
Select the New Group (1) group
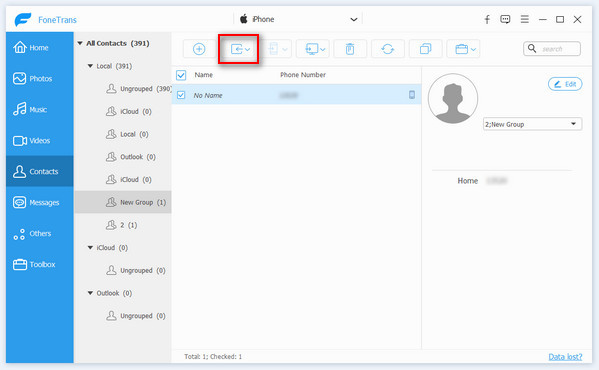(123, 202)
